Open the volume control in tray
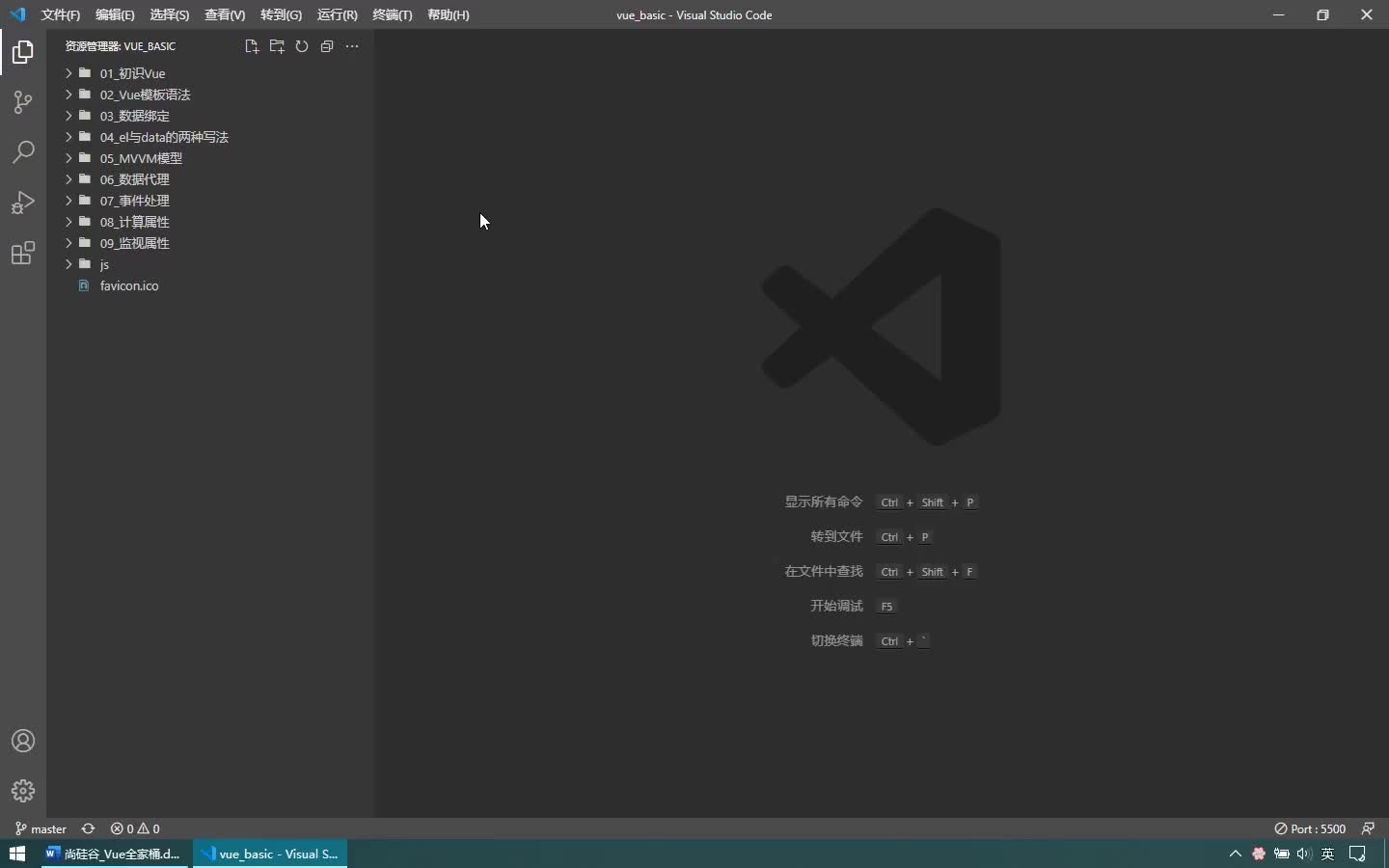 [1304, 854]
